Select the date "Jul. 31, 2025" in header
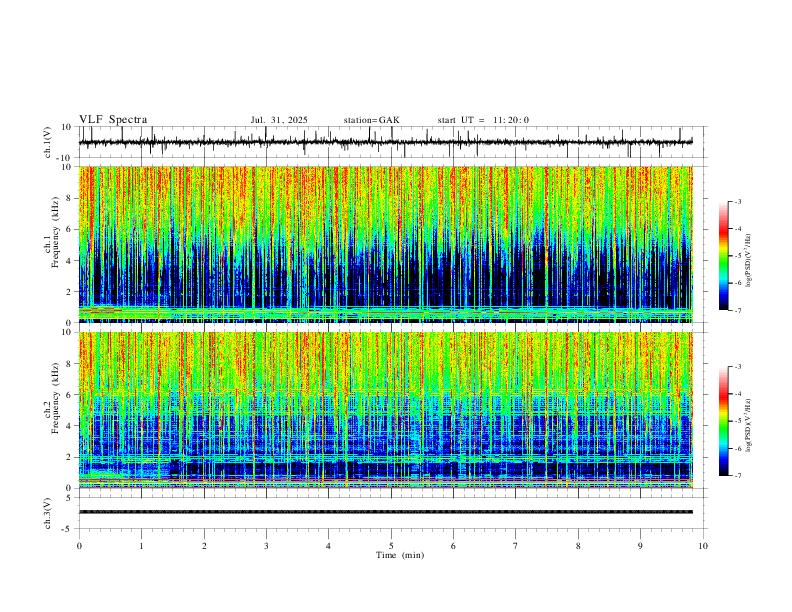Viewport: 792px width, 612px height. pos(279,120)
